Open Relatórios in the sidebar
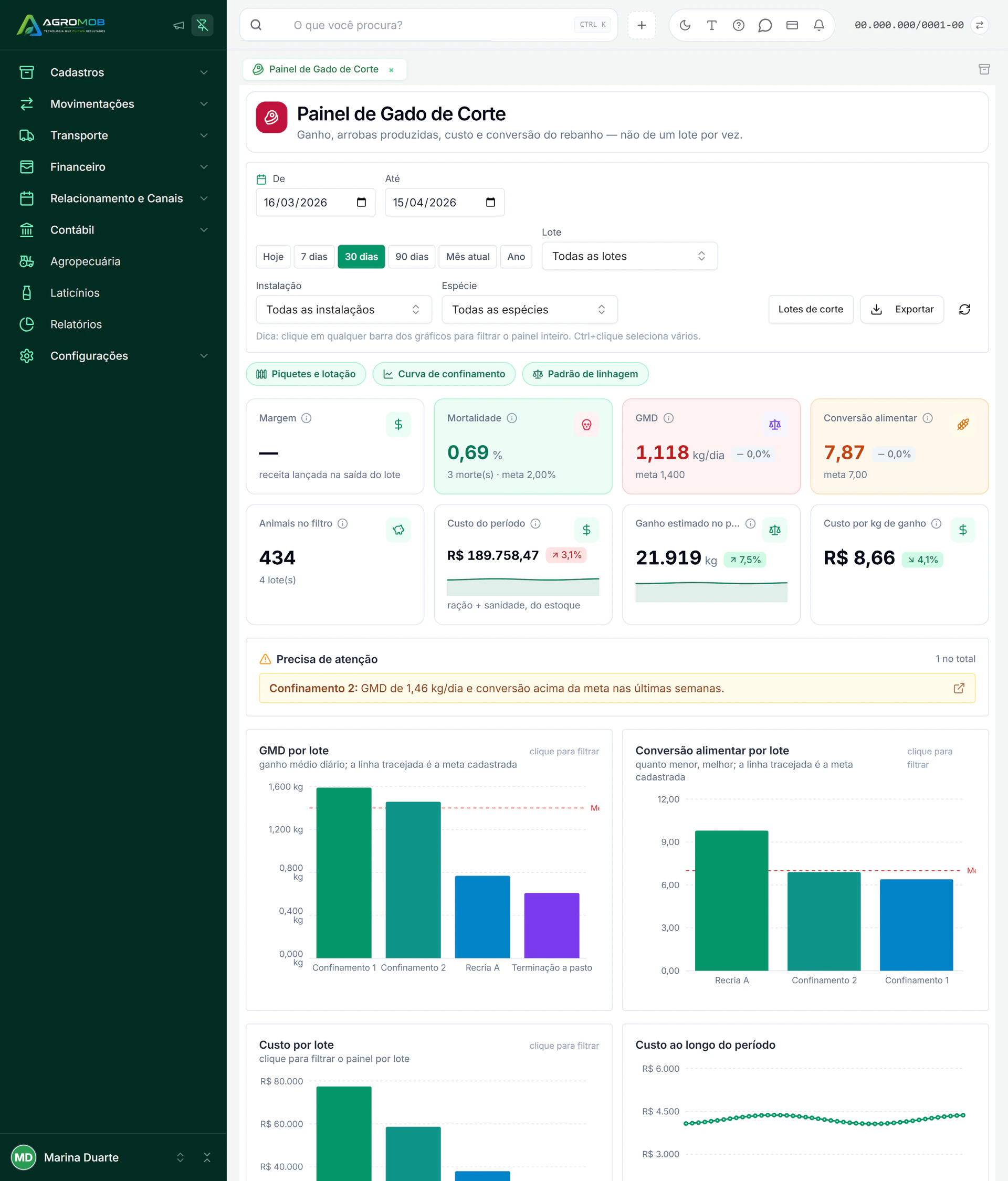This screenshot has height=1181, width=1008. pyautogui.click(x=113, y=324)
